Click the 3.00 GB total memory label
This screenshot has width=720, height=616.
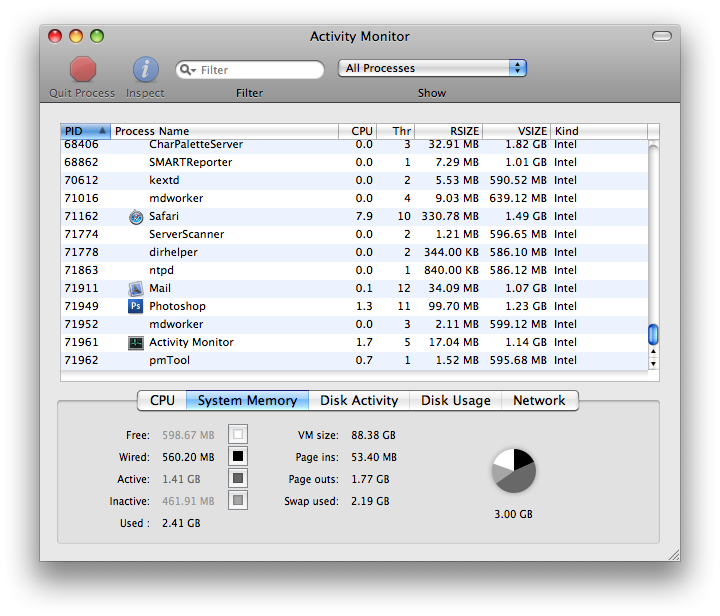pos(513,514)
